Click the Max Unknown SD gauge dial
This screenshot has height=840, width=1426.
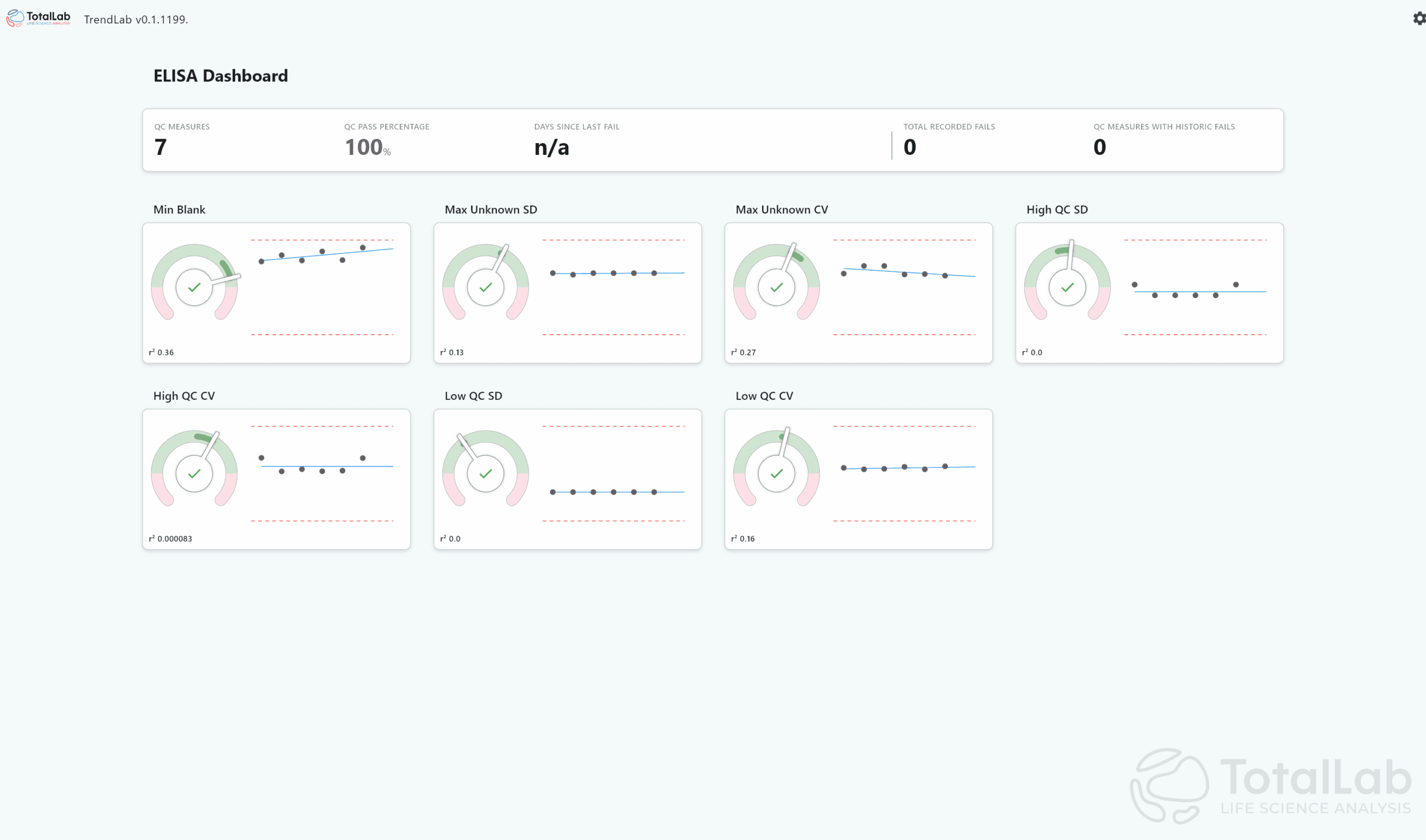click(x=486, y=287)
